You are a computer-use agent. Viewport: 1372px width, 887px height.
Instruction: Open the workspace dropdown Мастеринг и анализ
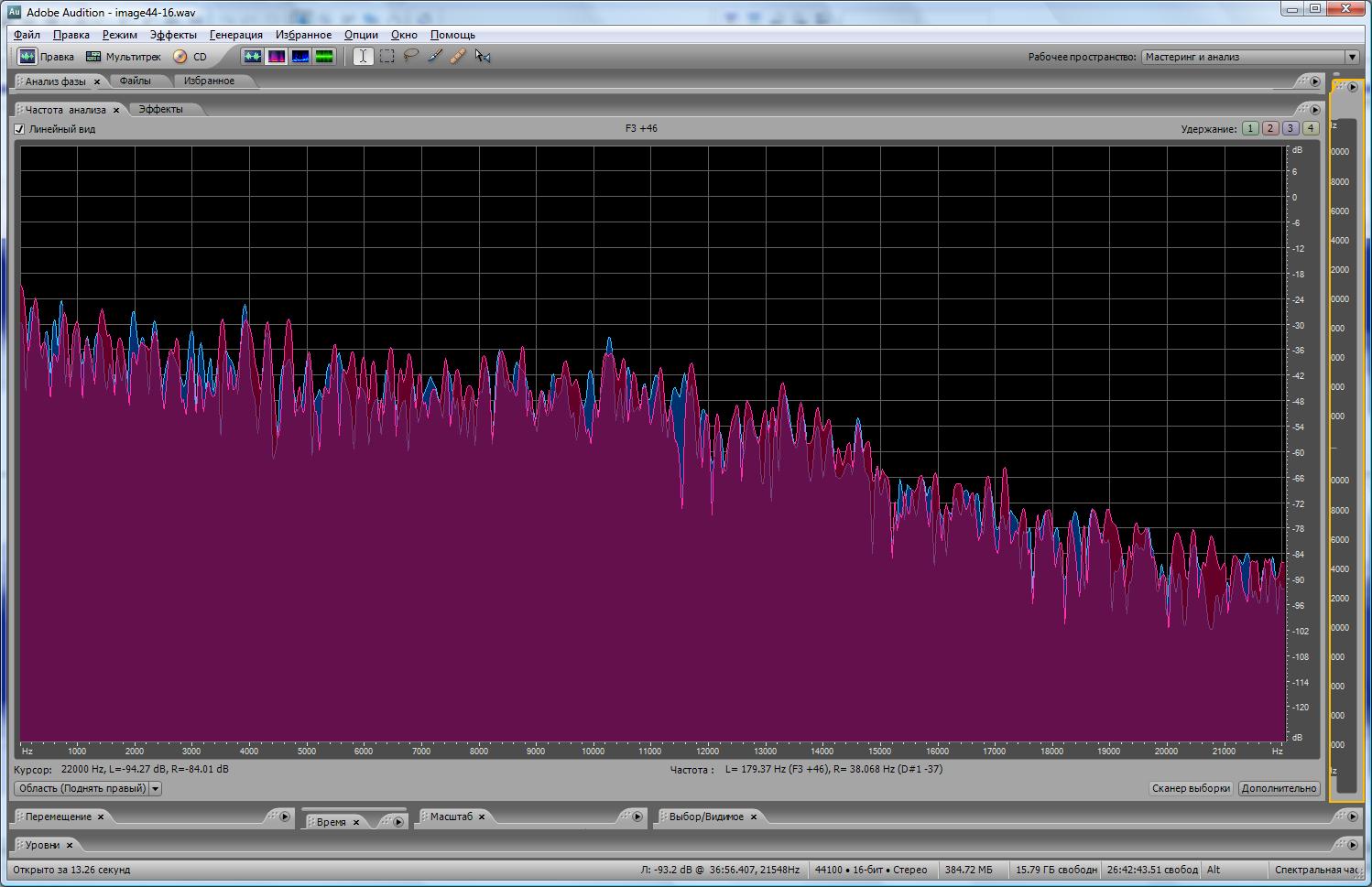click(1351, 57)
